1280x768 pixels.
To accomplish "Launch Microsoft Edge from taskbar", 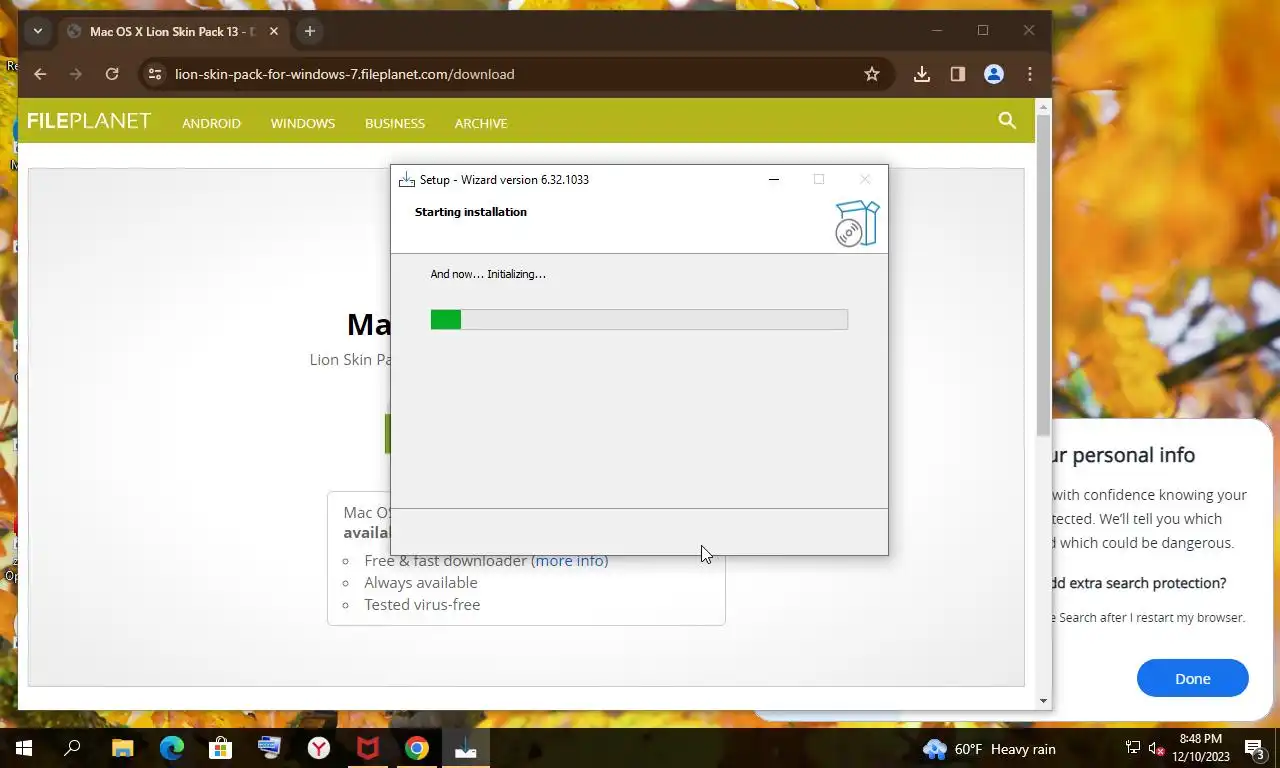I will [x=172, y=748].
